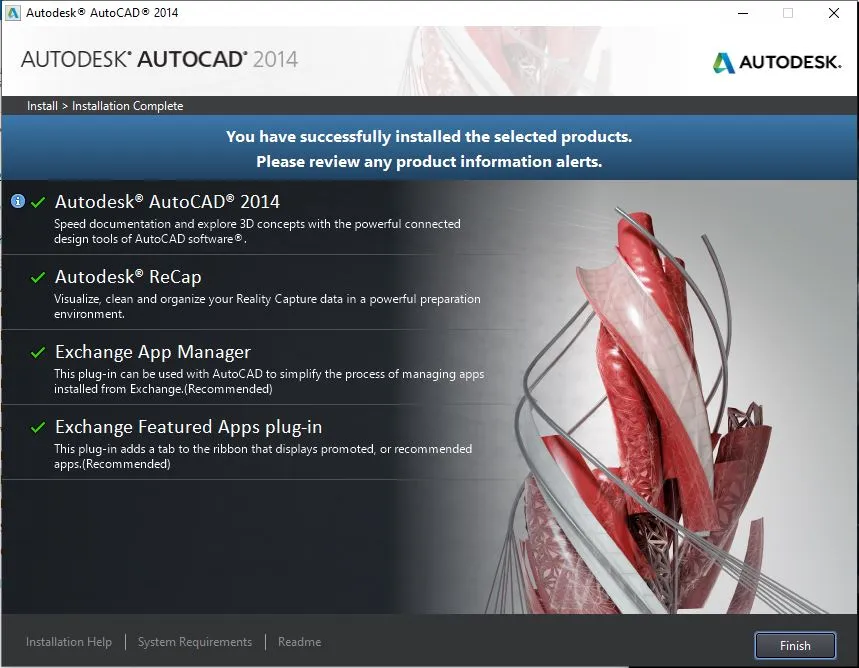
Task: Click the Autodesk AutoCAD 2014 product heading
Action: (166, 201)
